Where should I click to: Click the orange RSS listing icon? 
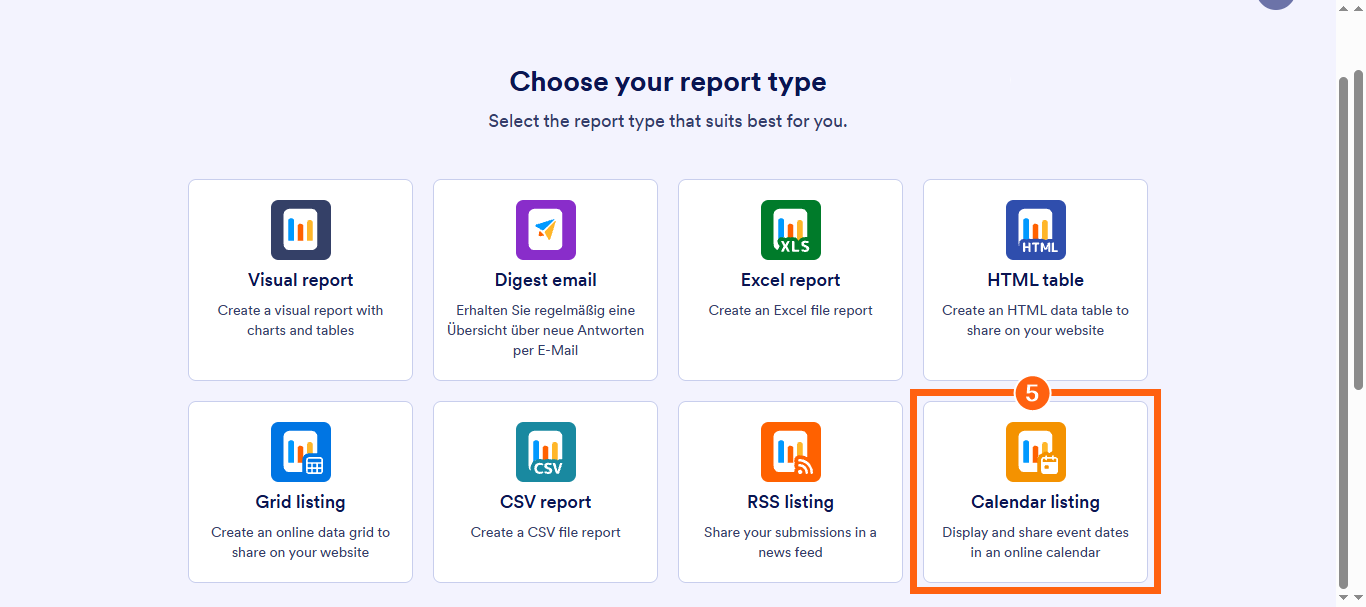pyautogui.click(x=791, y=452)
